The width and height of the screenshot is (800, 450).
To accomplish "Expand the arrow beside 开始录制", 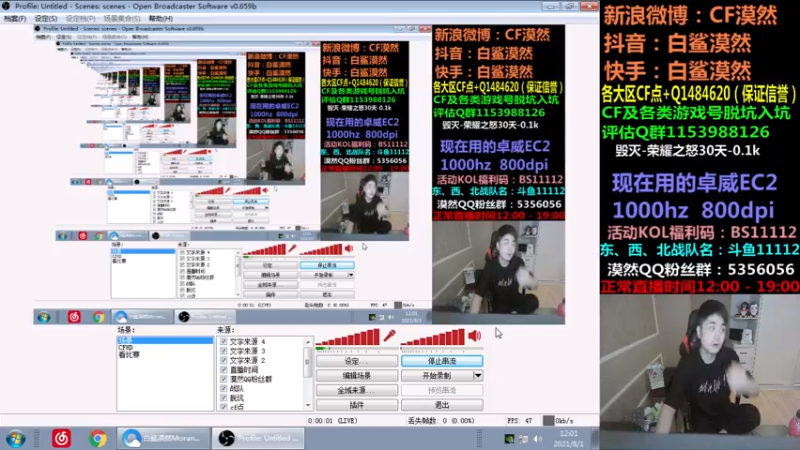I will pyautogui.click(x=478, y=376).
